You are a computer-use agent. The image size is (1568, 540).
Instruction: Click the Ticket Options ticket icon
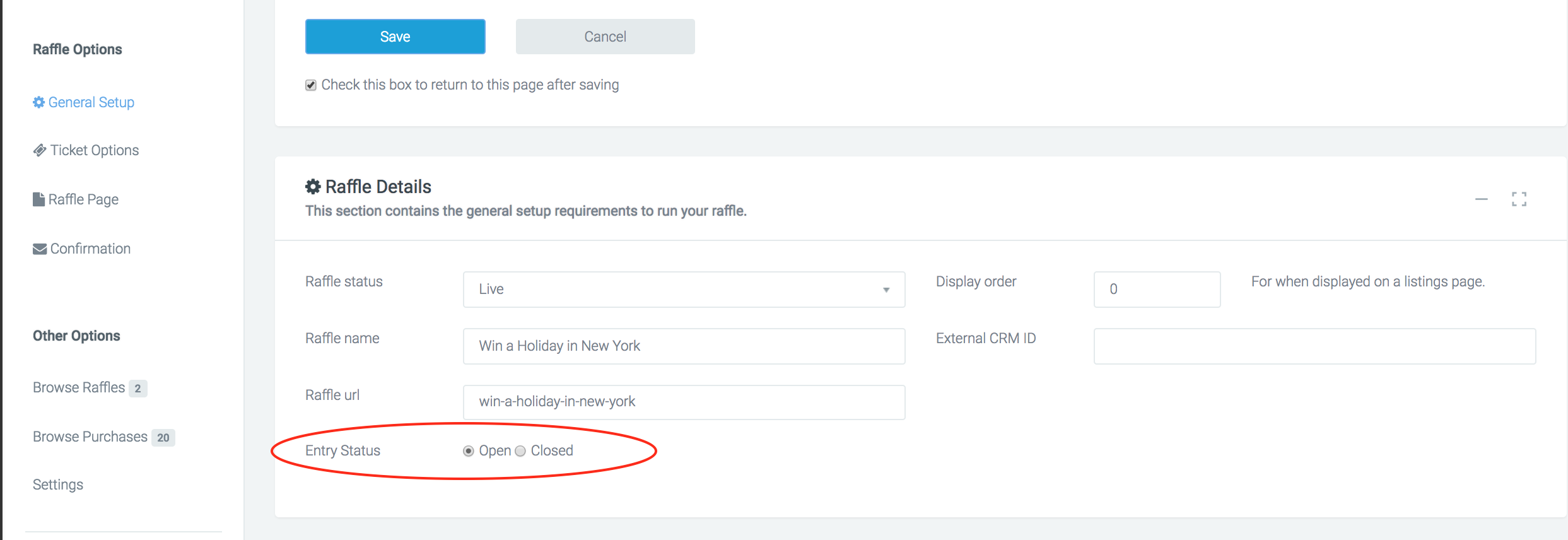40,150
